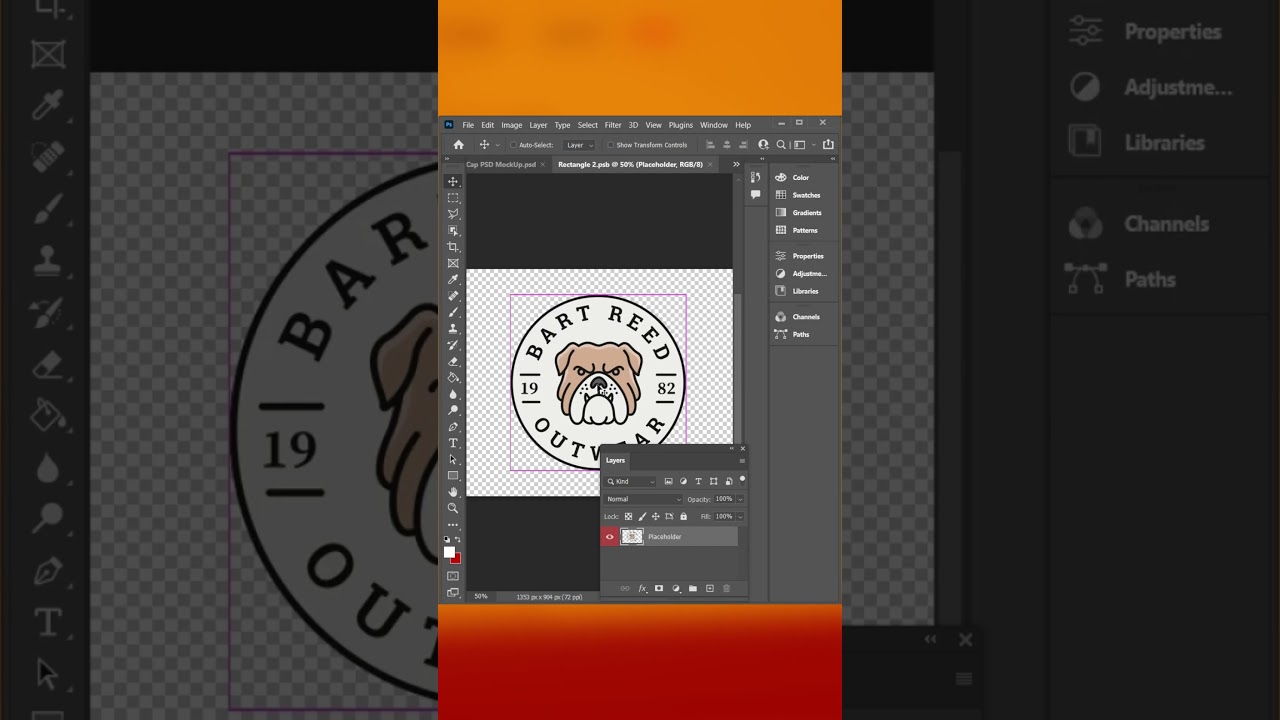Select the Crop tool

453,247
